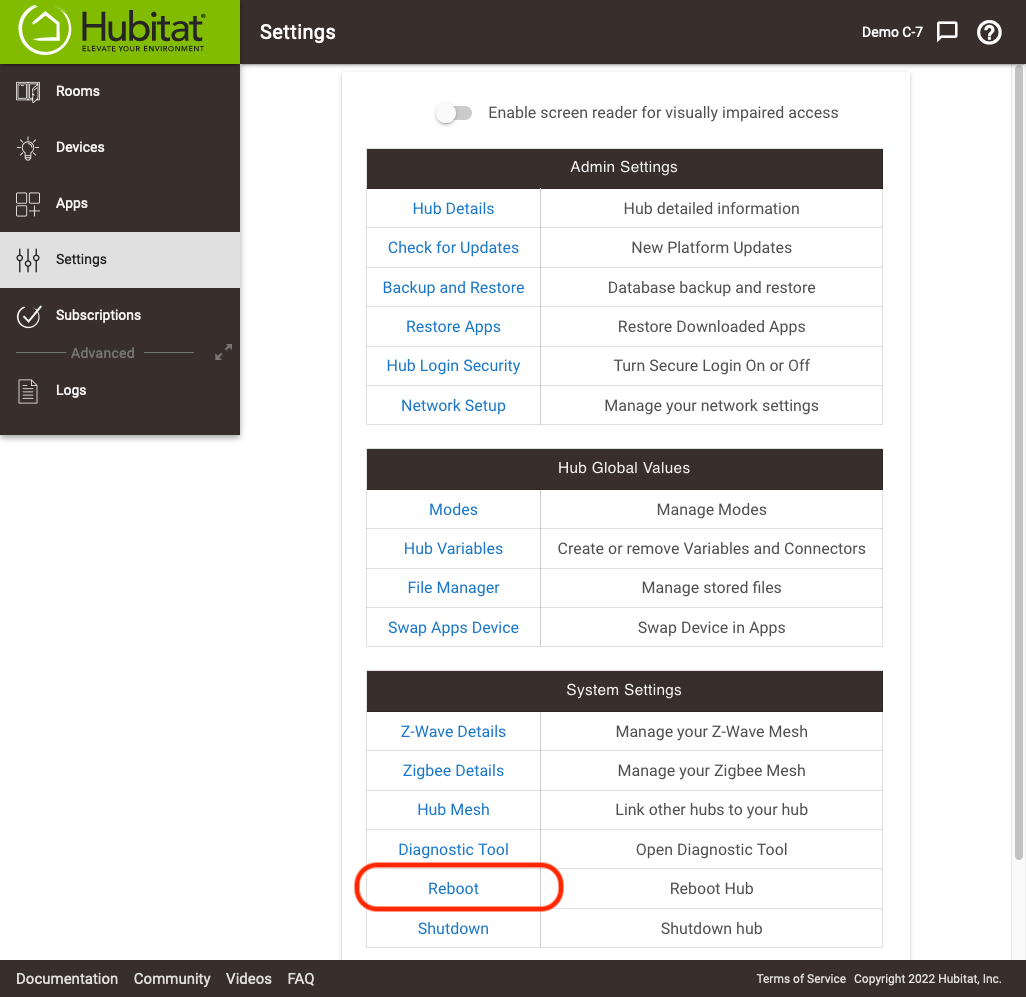Screen dimensions: 1026x997
Task: Click 'Swap Device in Apps' cell
Action: point(711,628)
